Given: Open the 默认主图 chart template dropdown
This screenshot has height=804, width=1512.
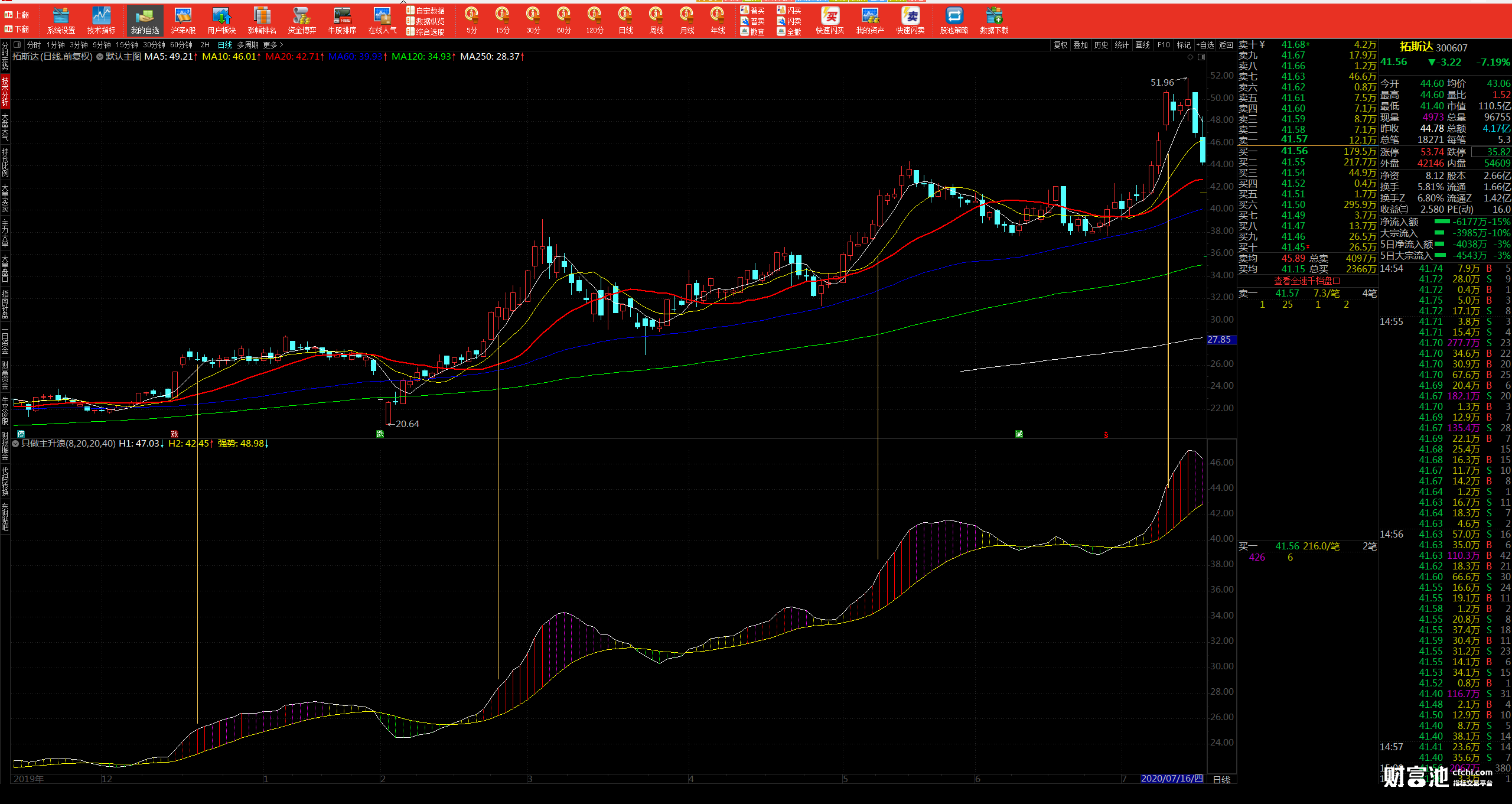Looking at the screenshot, I should (x=100, y=57).
